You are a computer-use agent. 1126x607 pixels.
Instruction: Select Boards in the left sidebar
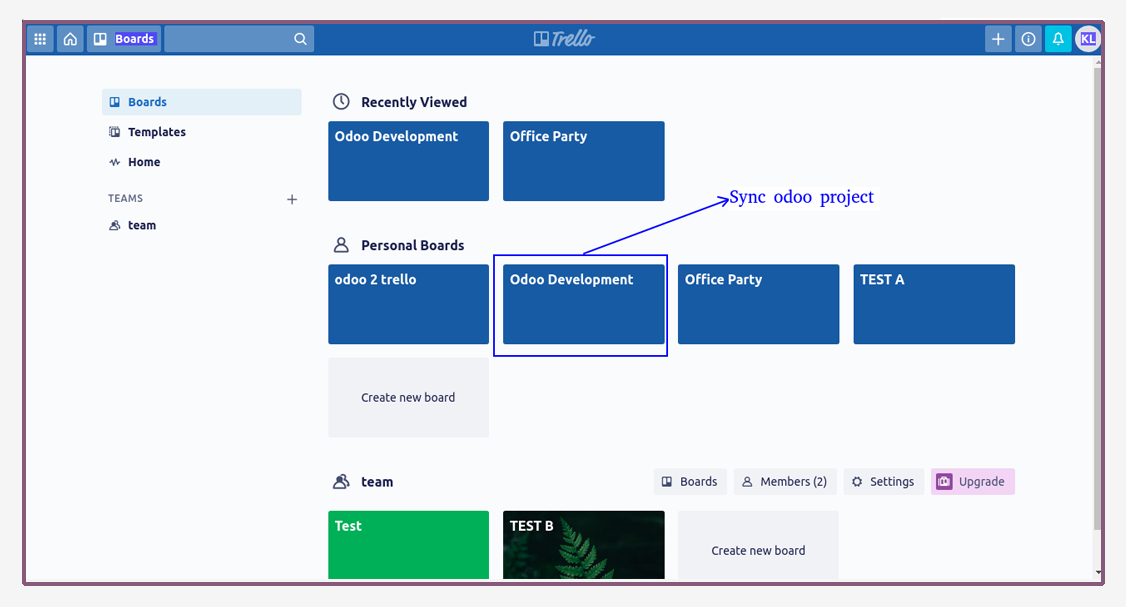point(202,102)
